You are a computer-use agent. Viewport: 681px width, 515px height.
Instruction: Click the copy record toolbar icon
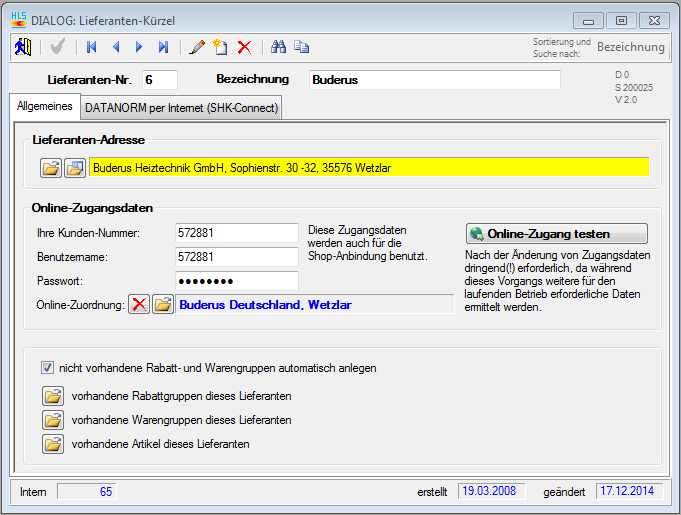(302, 46)
